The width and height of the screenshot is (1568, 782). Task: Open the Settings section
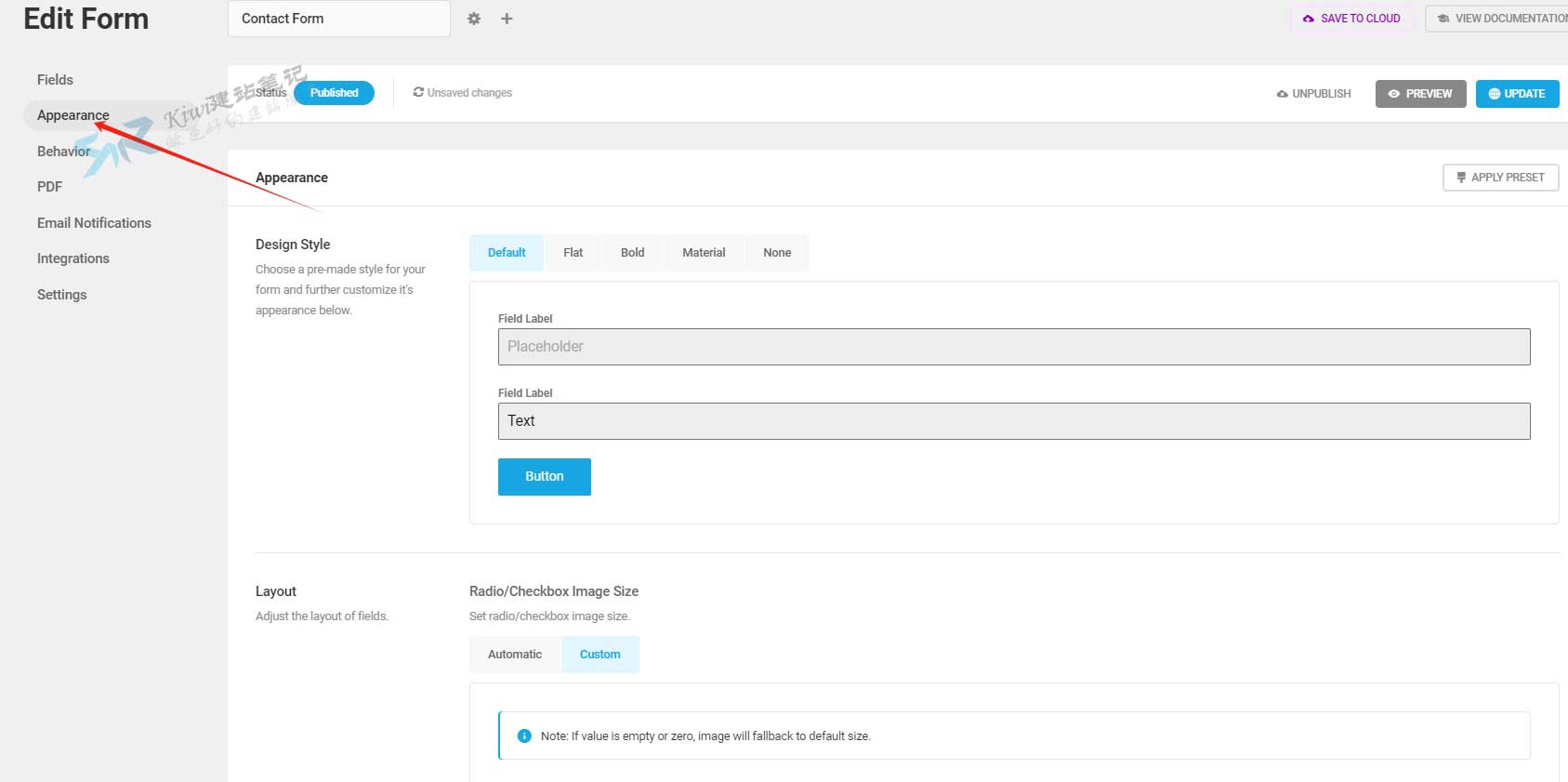pos(62,295)
